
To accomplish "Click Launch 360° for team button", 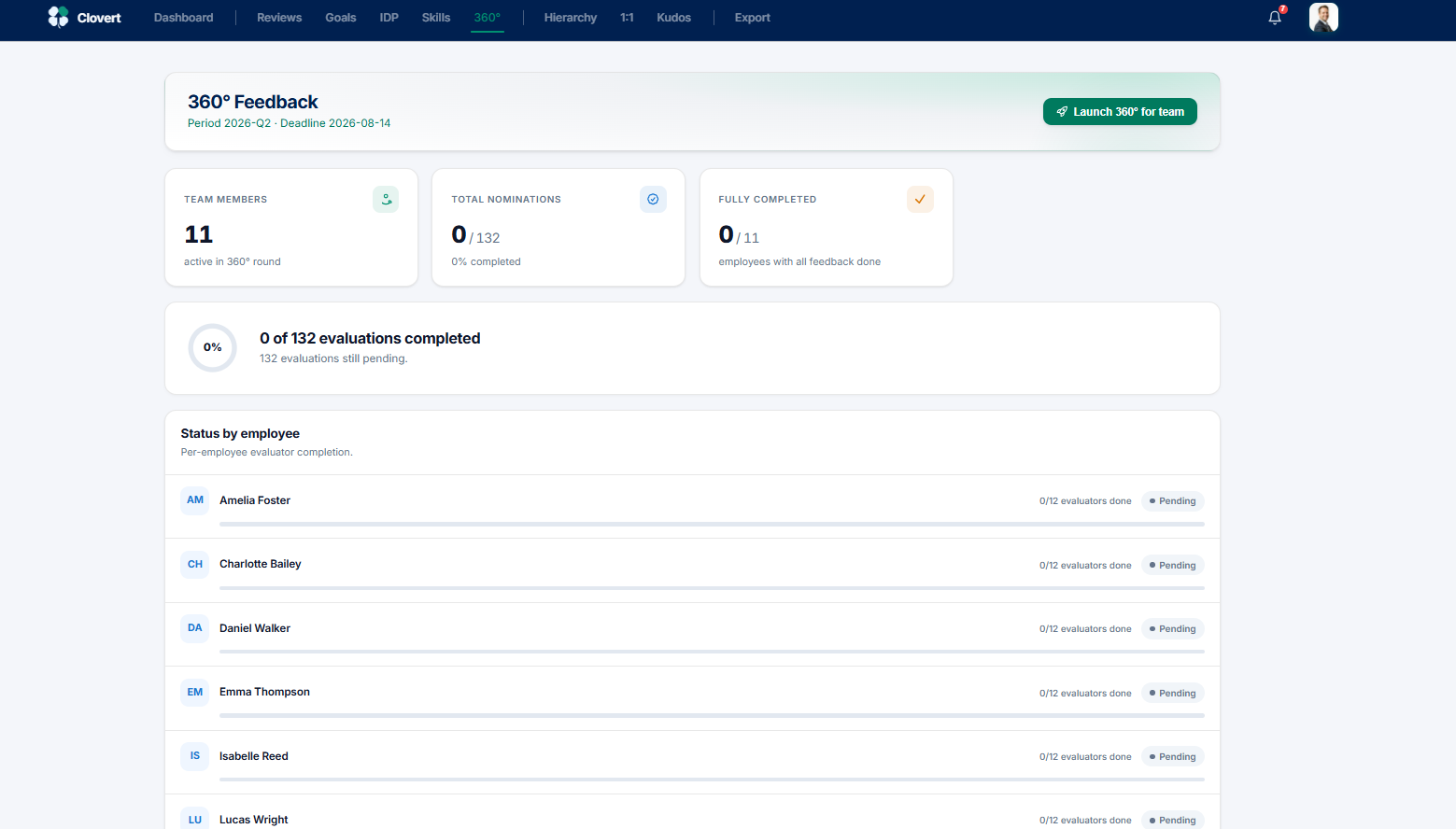I will point(1120,112).
